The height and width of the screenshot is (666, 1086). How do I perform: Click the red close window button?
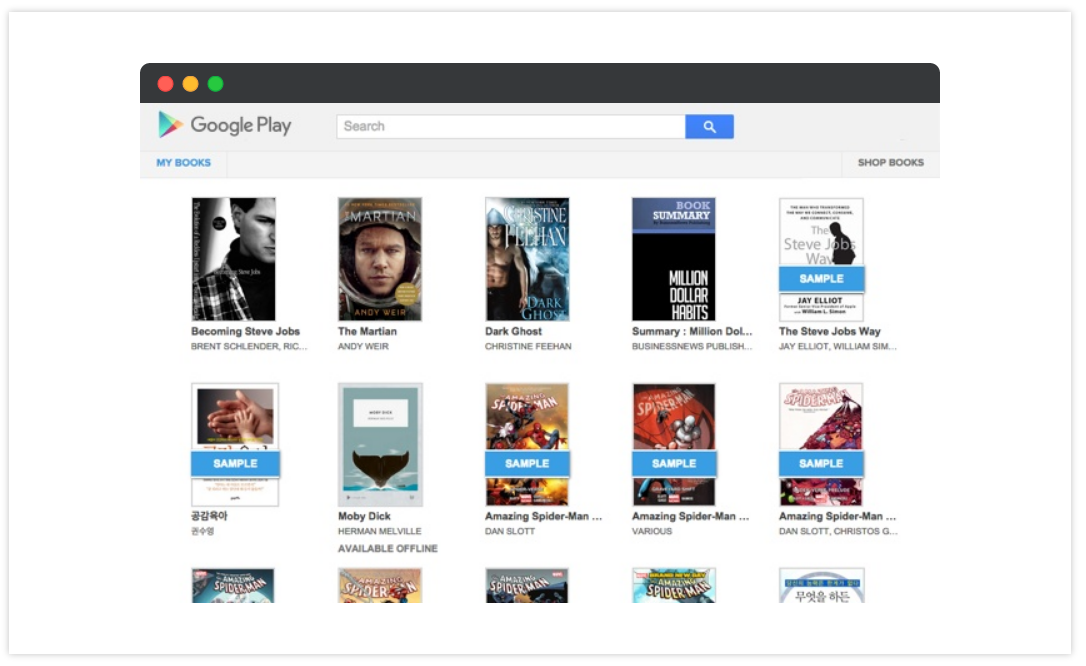click(x=166, y=84)
